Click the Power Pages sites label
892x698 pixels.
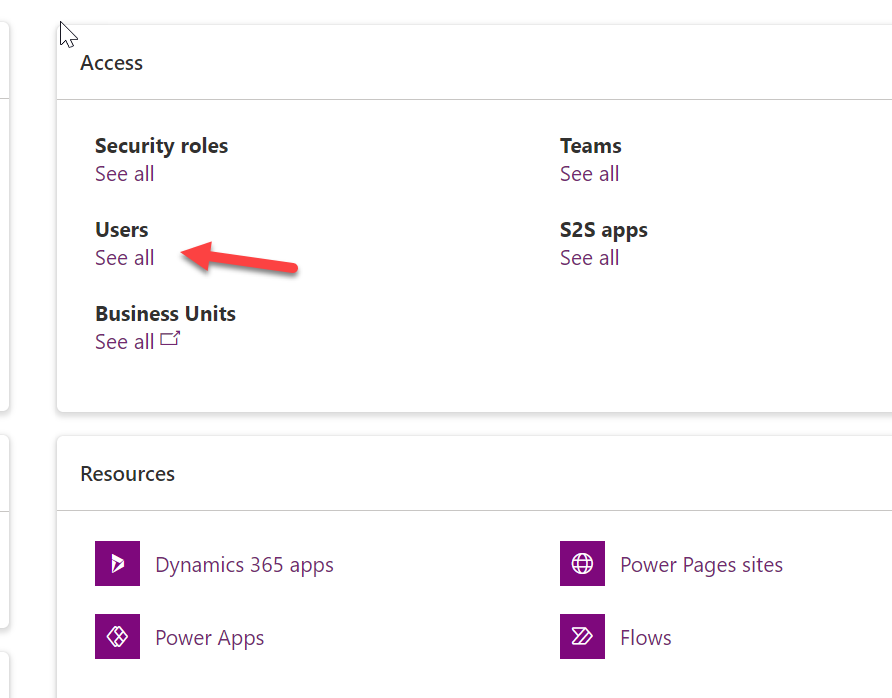[x=701, y=564]
